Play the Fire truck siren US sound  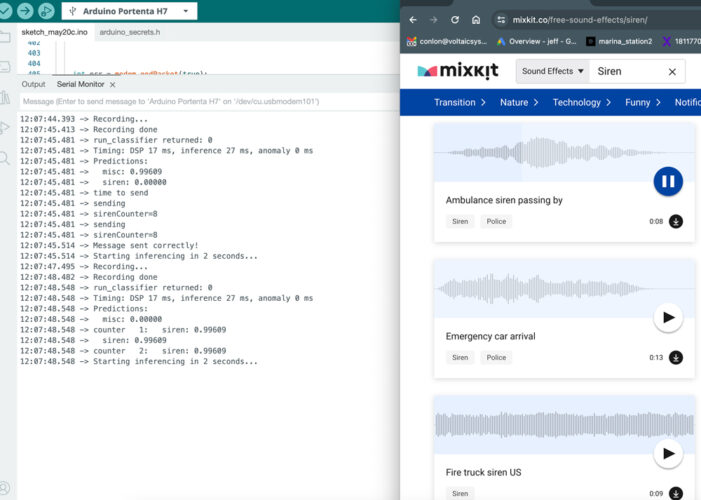point(668,454)
